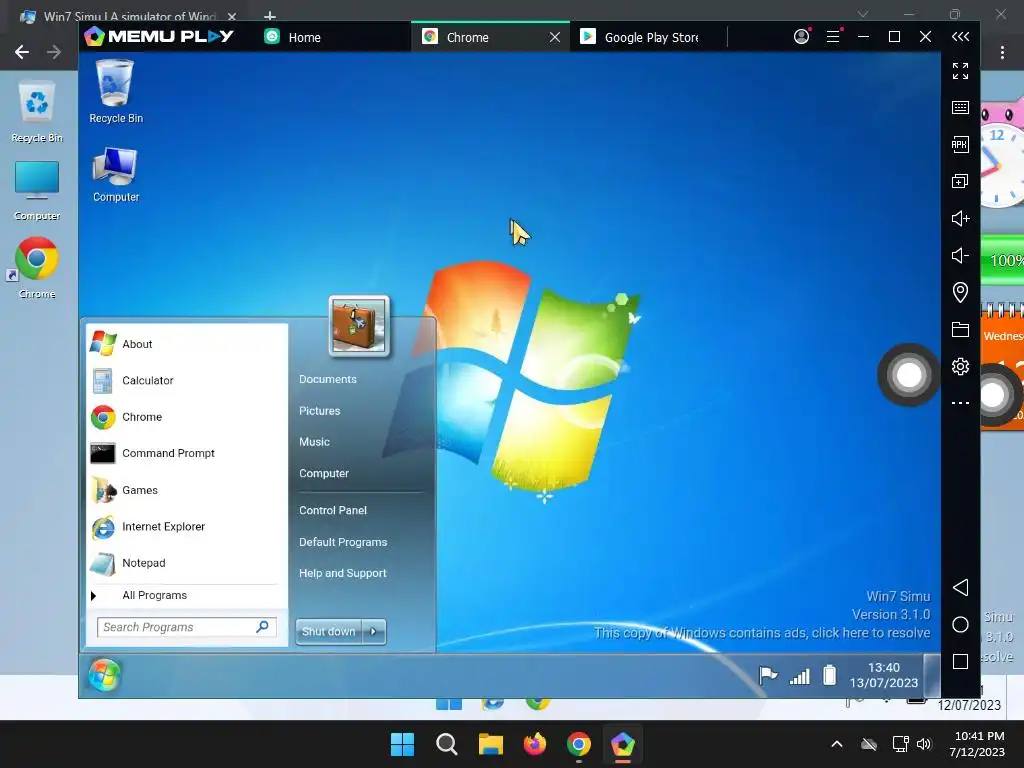Expand All Programs in the Start menu

coord(187,596)
